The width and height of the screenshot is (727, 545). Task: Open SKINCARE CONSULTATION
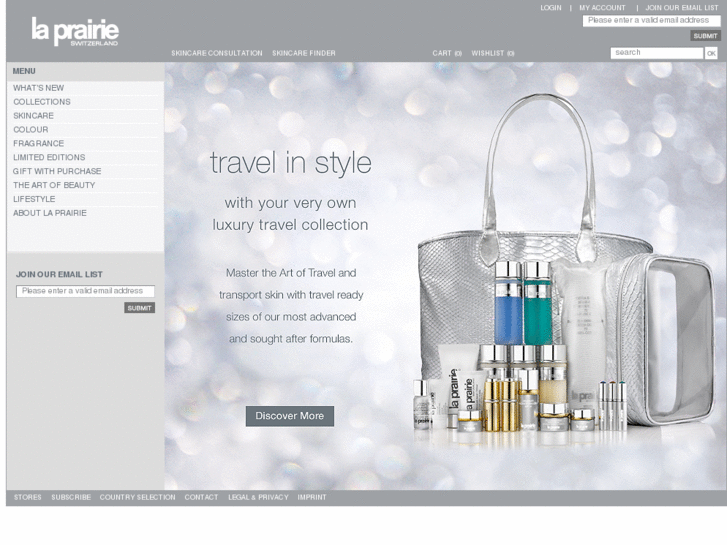[x=217, y=53]
